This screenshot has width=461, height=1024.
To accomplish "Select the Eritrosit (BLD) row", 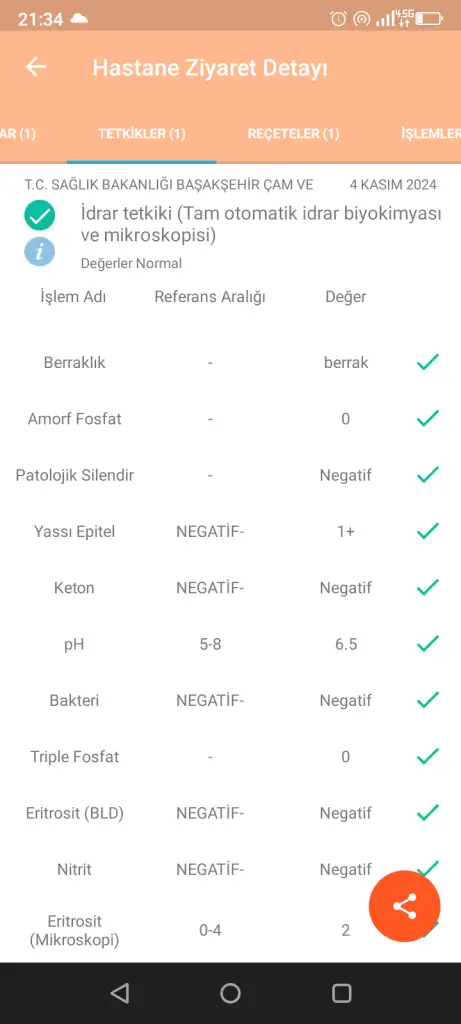I will [230, 813].
